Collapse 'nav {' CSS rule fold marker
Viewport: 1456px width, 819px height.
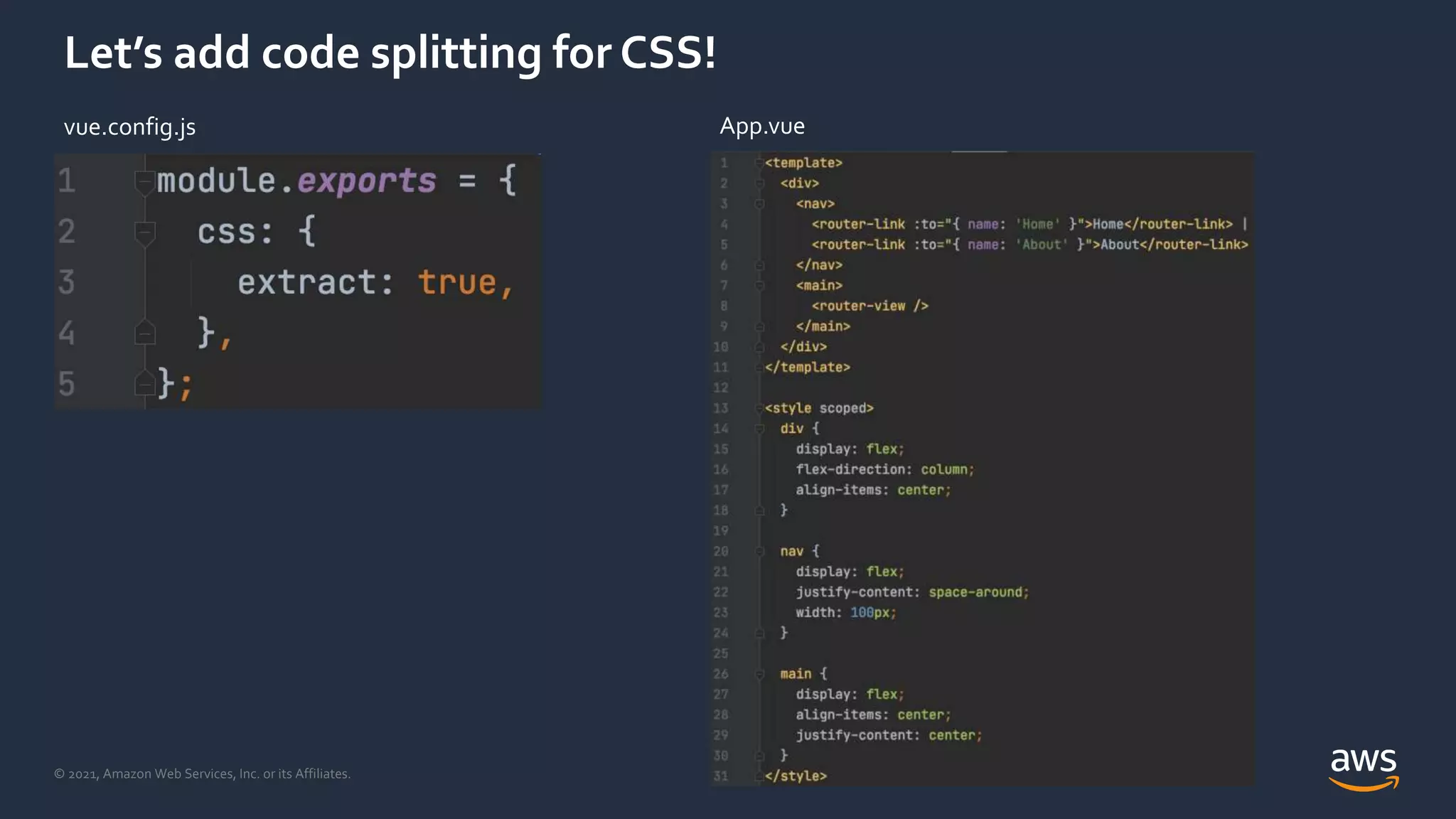(759, 552)
